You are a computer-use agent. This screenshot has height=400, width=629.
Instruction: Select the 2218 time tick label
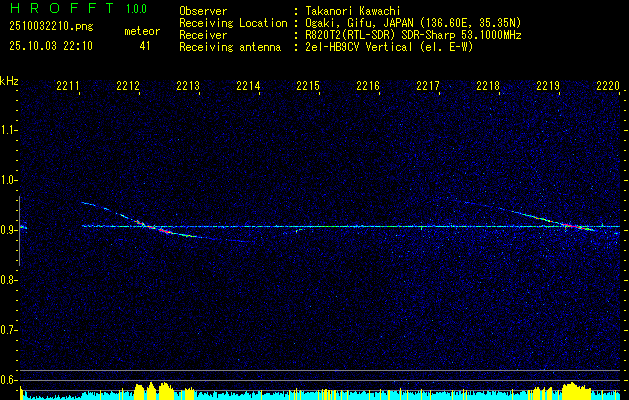click(x=488, y=86)
